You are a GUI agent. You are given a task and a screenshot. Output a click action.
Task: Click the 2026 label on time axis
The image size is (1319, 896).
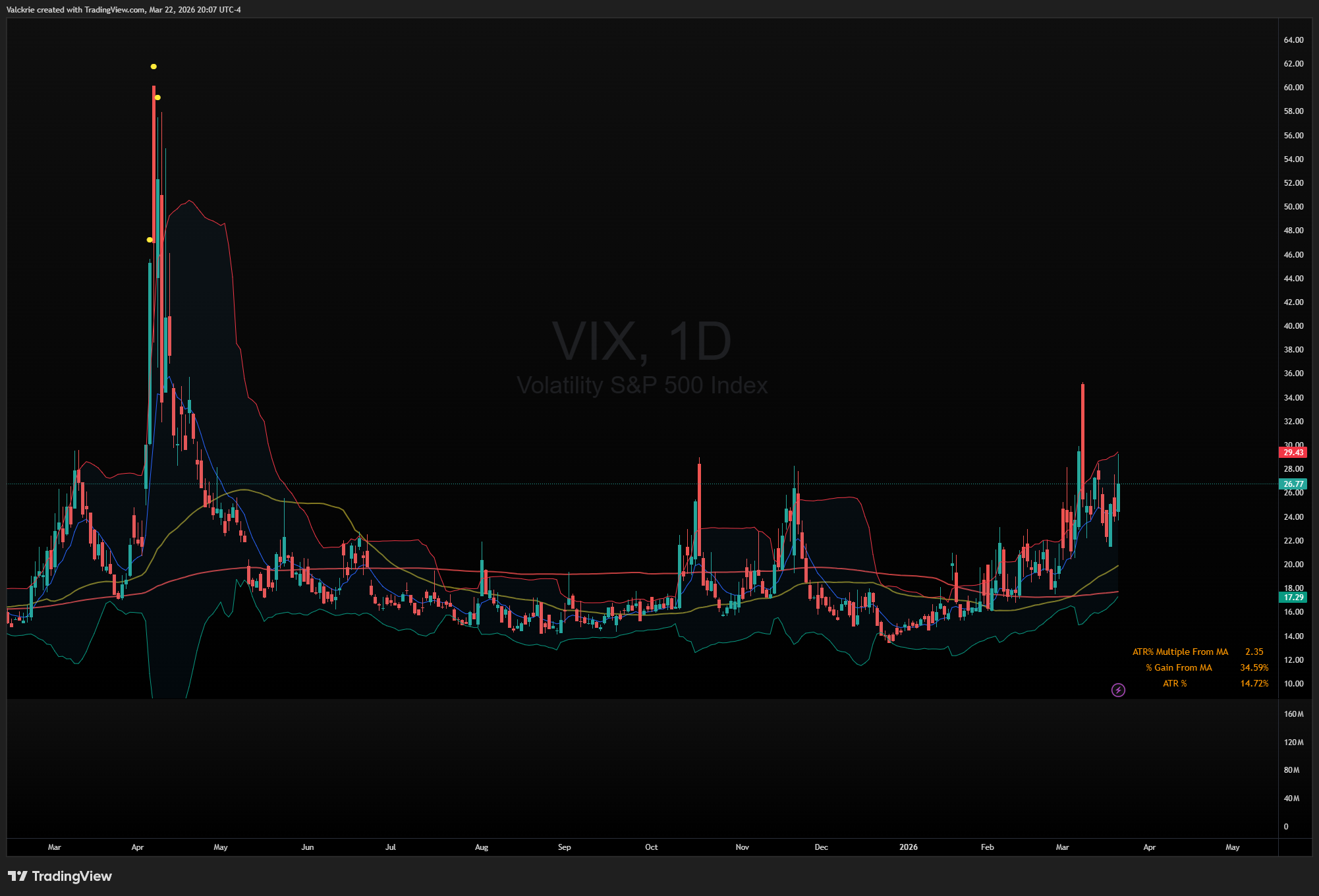point(908,847)
